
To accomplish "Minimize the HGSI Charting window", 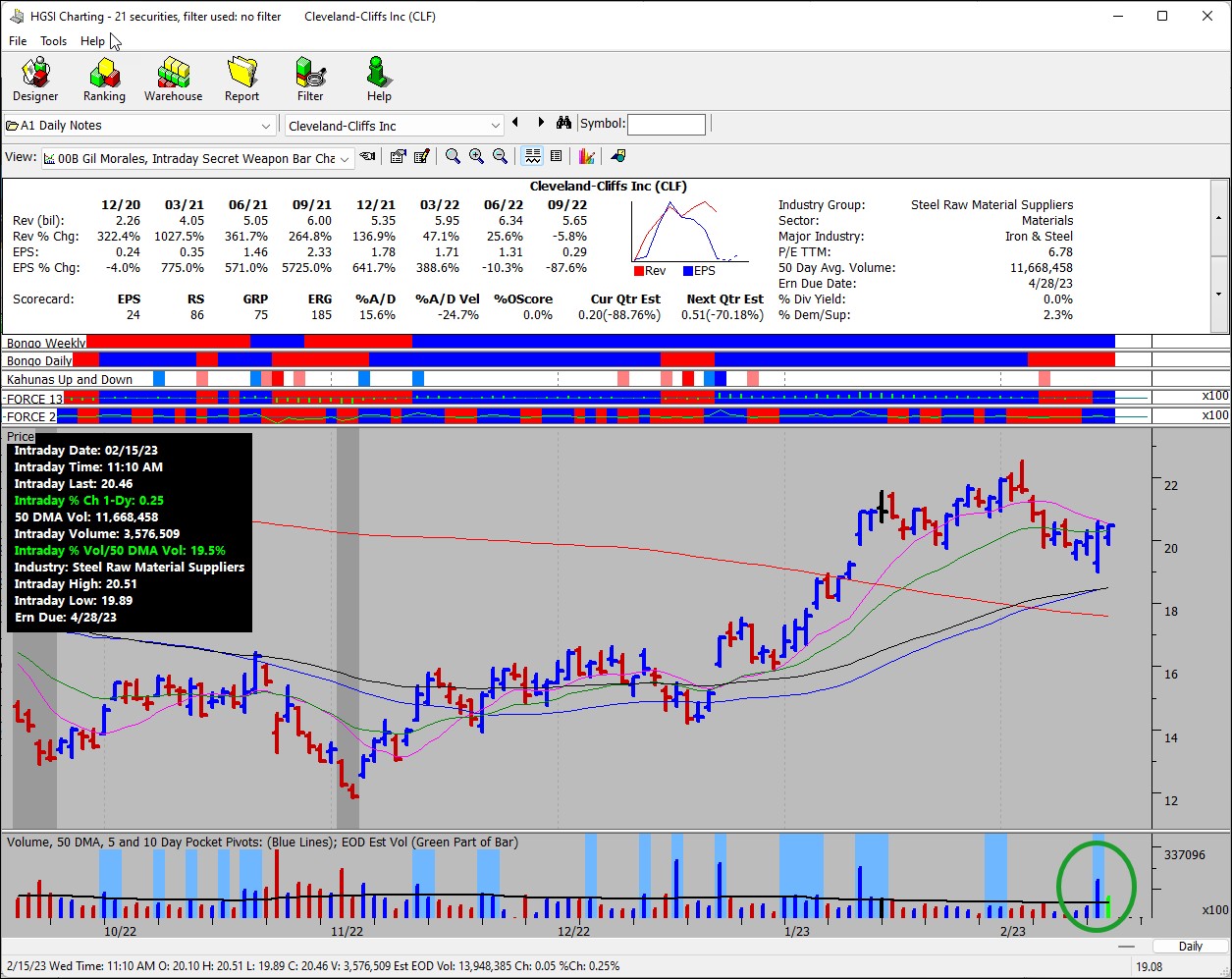I will coord(1117,16).
